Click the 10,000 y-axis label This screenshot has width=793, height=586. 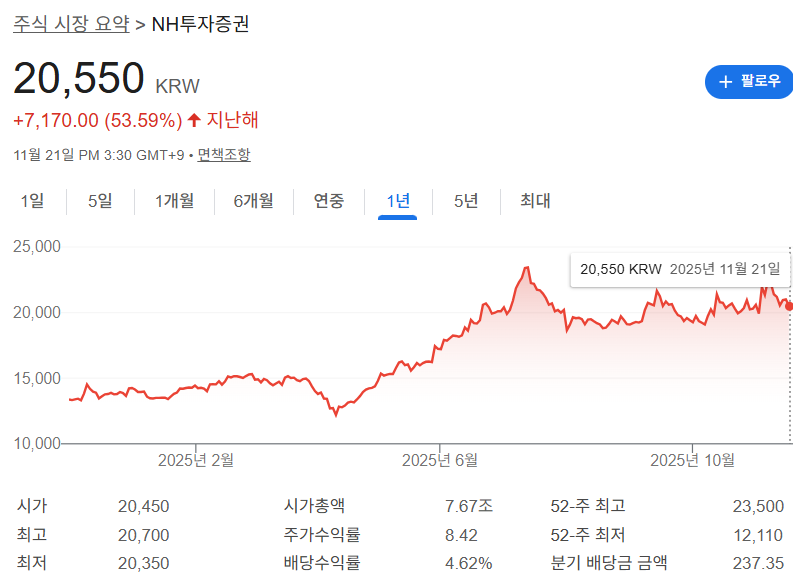(36, 443)
